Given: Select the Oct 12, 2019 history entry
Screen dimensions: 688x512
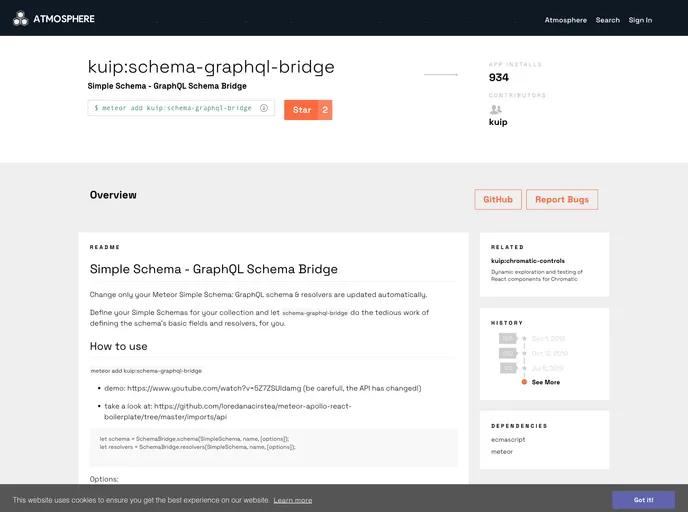Looking at the screenshot, I should click(x=549, y=353).
